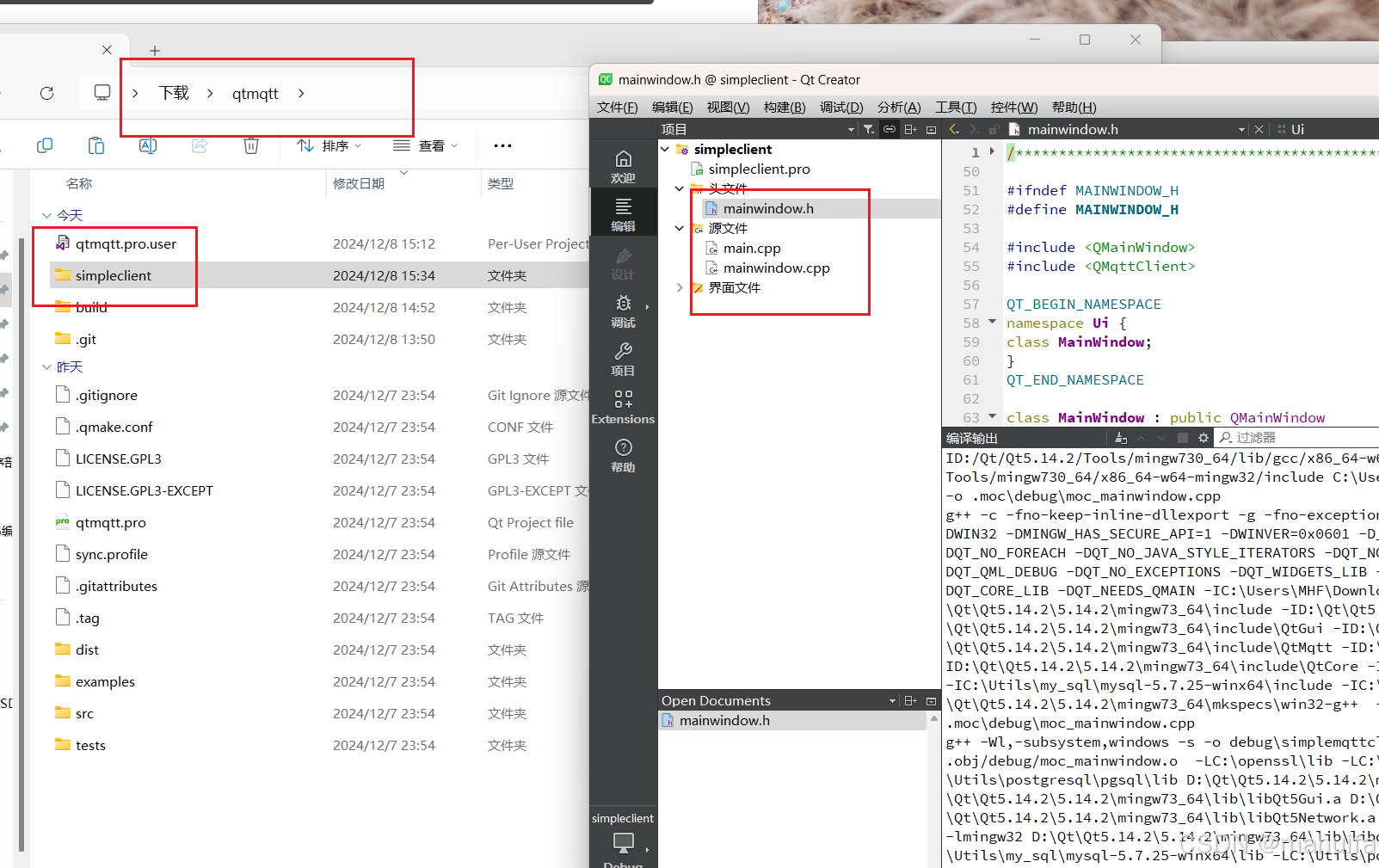1379x868 pixels.
Task: Open the 视图(V) menu
Action: (x=728, y=107)
